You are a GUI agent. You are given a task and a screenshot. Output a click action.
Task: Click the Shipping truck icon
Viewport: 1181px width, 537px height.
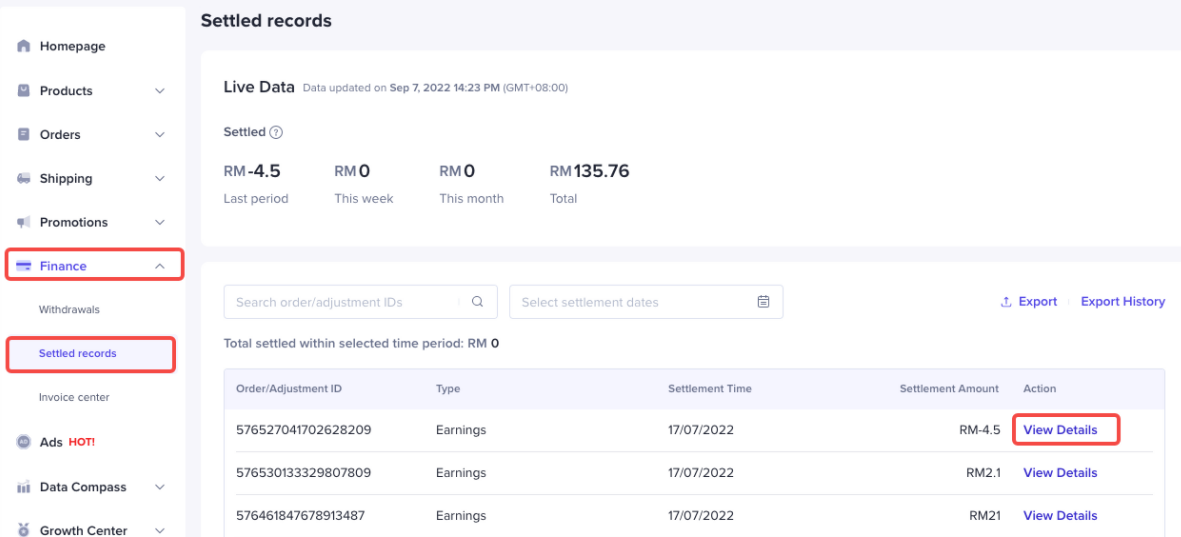[x=24, y=179]
